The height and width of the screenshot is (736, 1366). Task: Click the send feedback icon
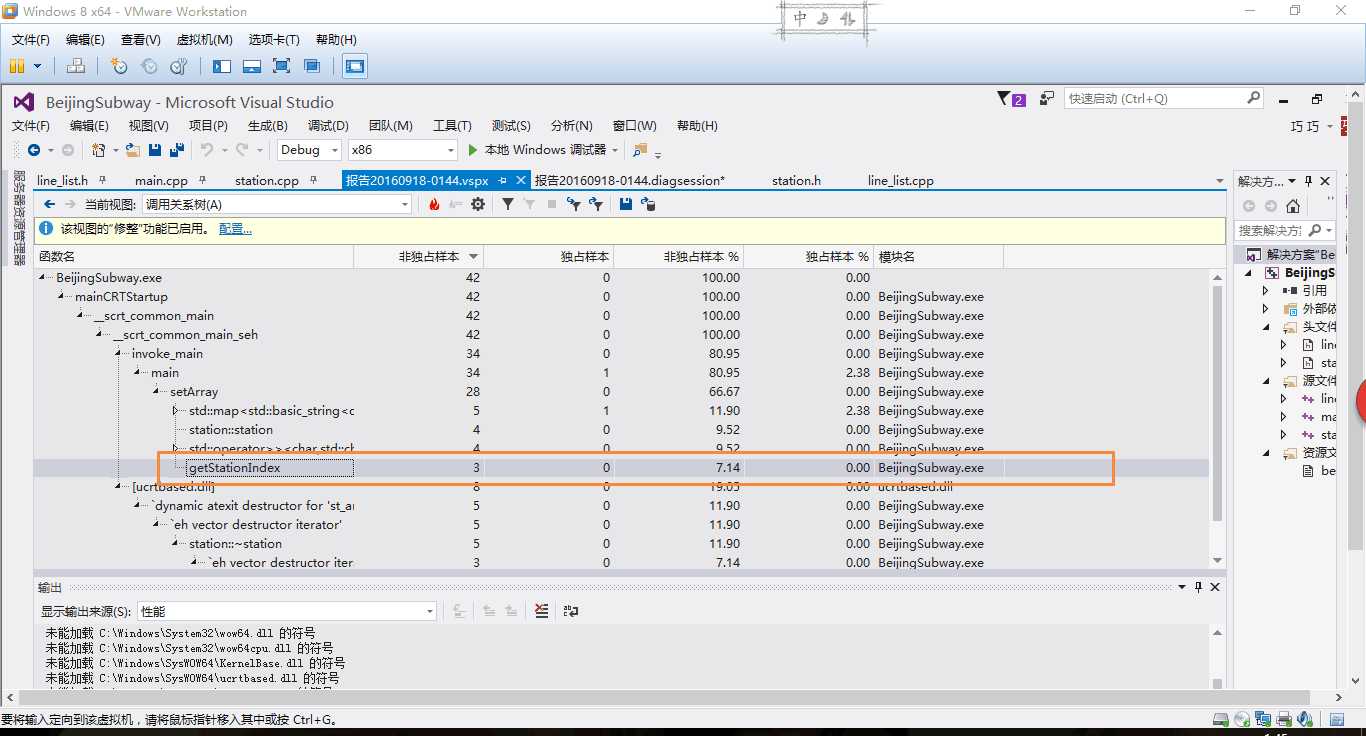(1047, 98)
